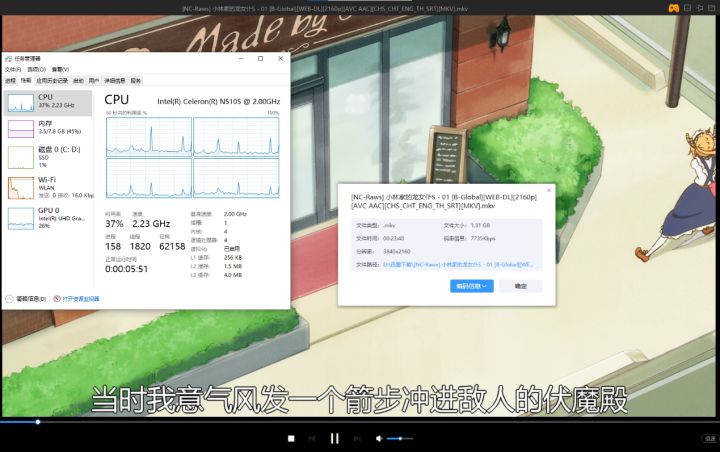
Task: Click the Intel(R) Celeron(R) N5105 processor name
Action: (219, 102)
